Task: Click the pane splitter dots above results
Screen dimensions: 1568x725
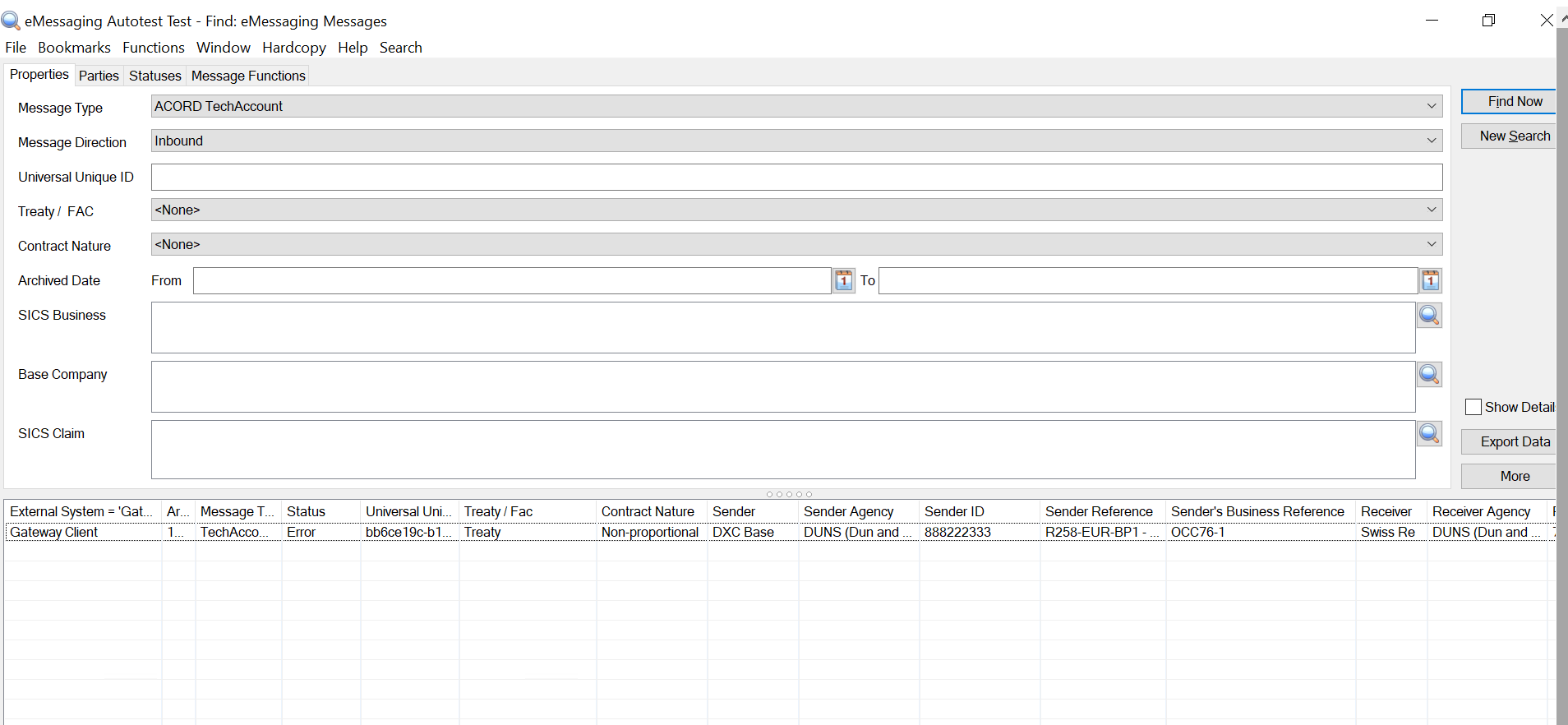Action: coord(789,494)
